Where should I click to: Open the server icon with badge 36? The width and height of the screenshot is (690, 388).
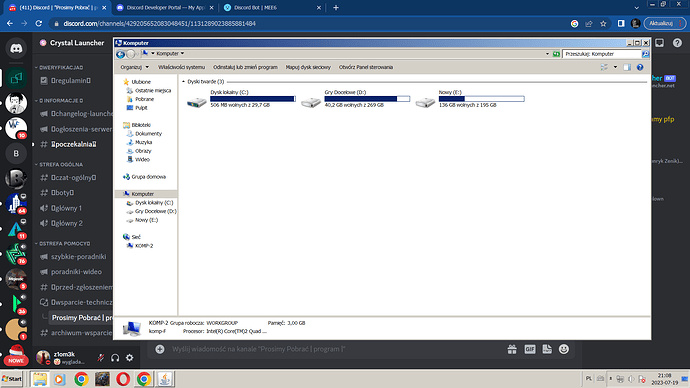pos(16,304)
